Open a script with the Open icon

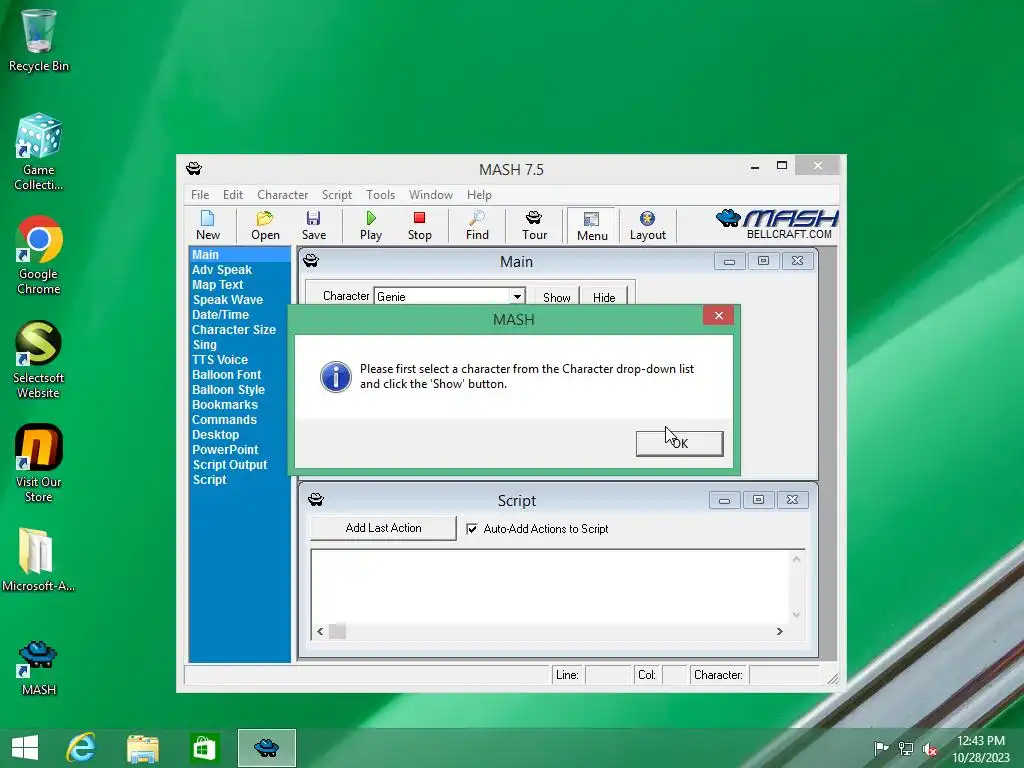pyautogui.click(x=265, y=225)
